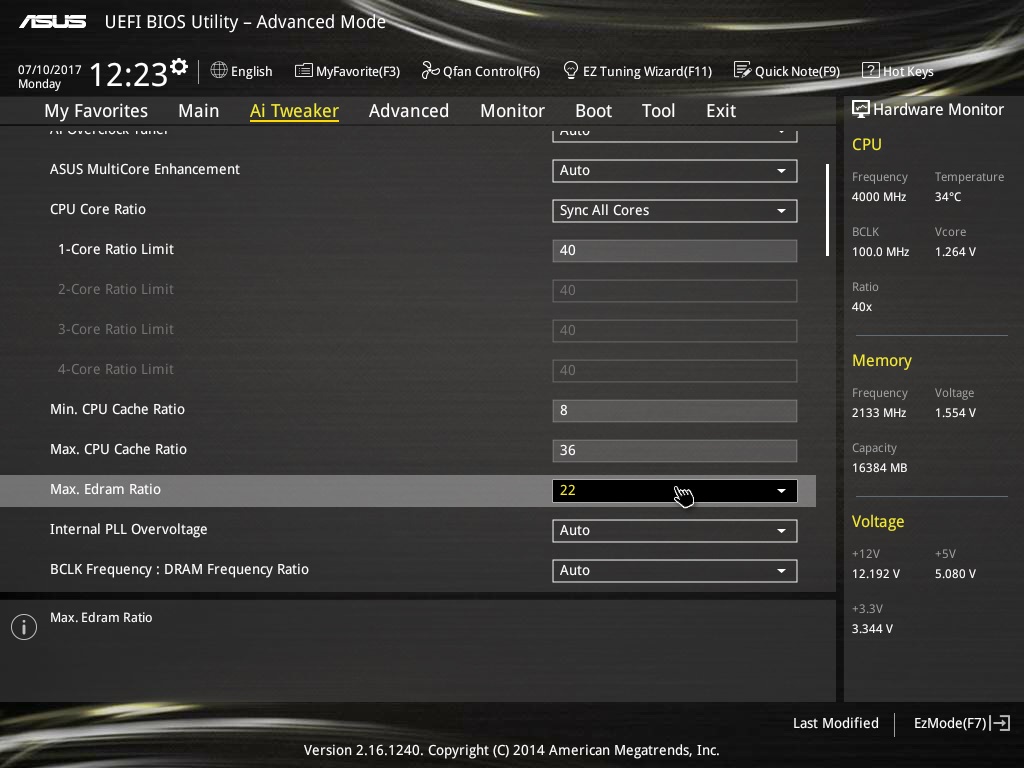
Task: Click the ASUS logo
Action: coord(52,22)
